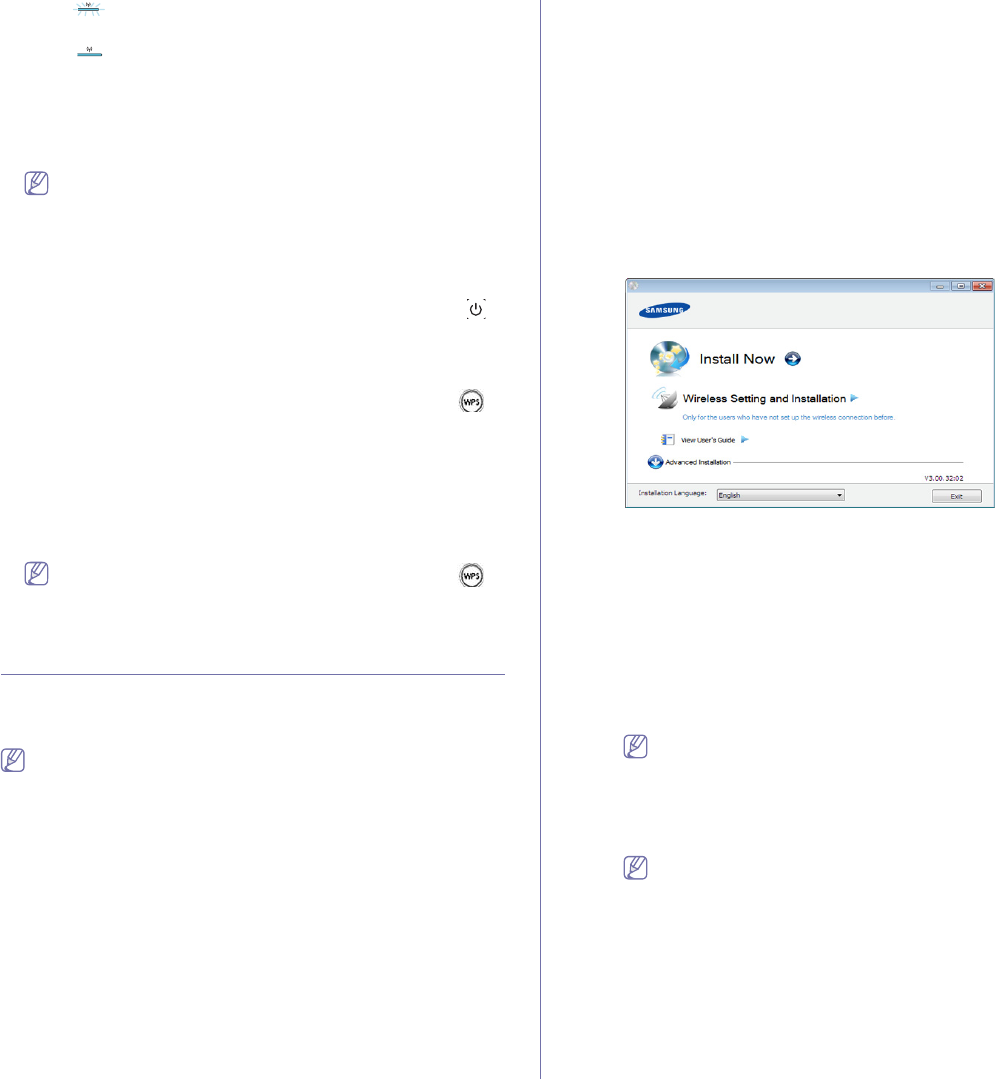This screenshot has height=1079, width=996.
Task: Click the Install Now disc icon
Action: click(669, 358)
